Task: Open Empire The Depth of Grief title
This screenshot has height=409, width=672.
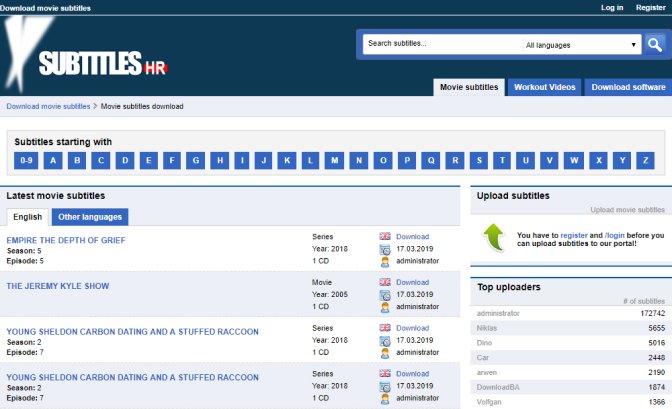Action: (x=66, y=240)
